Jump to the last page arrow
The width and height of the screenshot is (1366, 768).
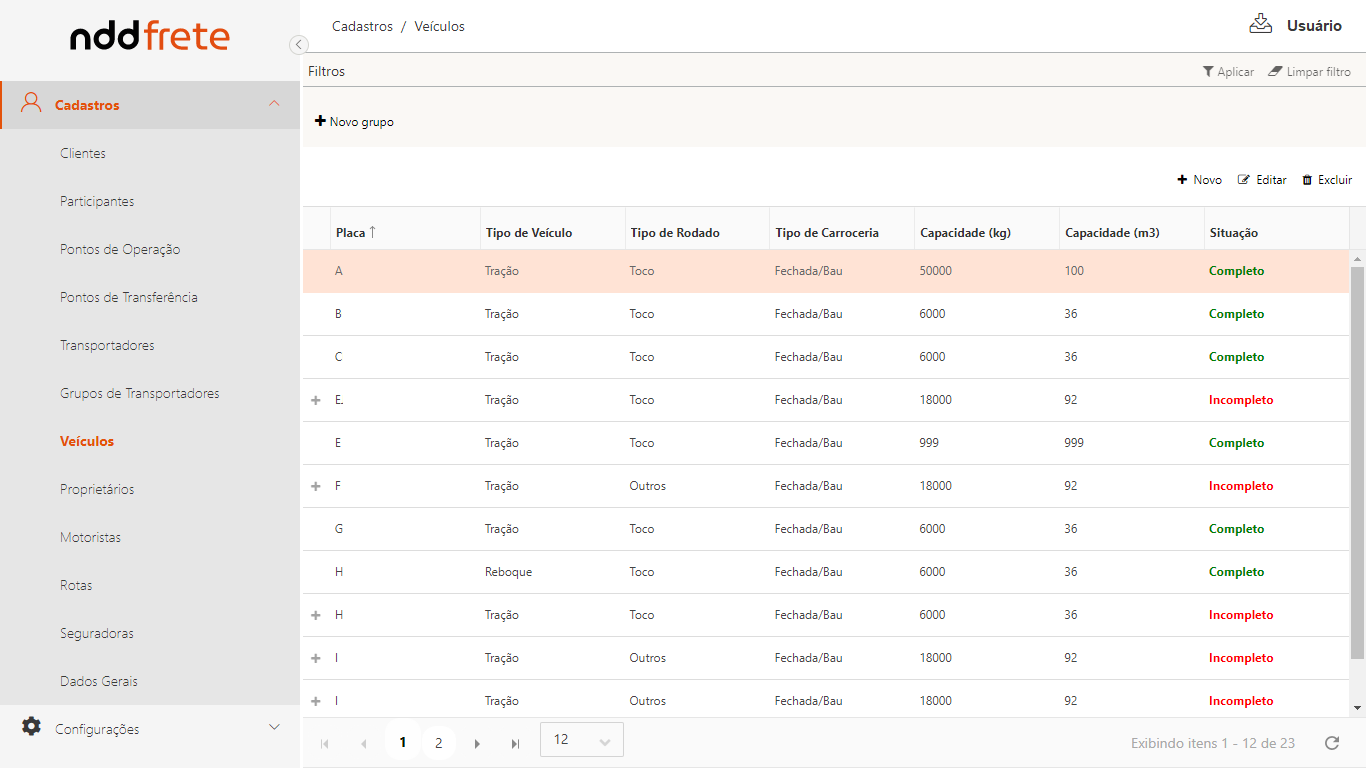coord(515,743)
